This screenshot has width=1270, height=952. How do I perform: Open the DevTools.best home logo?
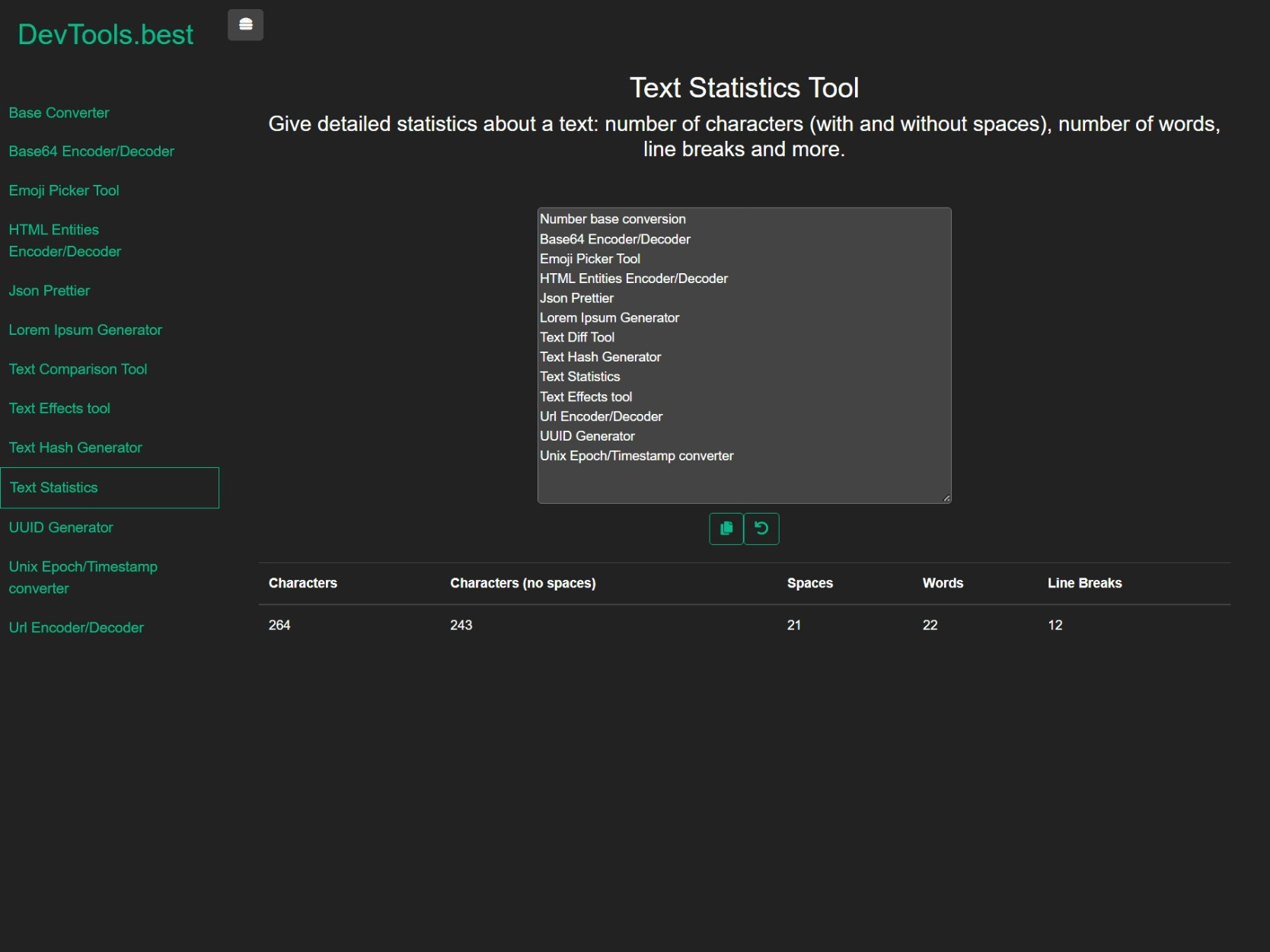[x=105, y=35]
